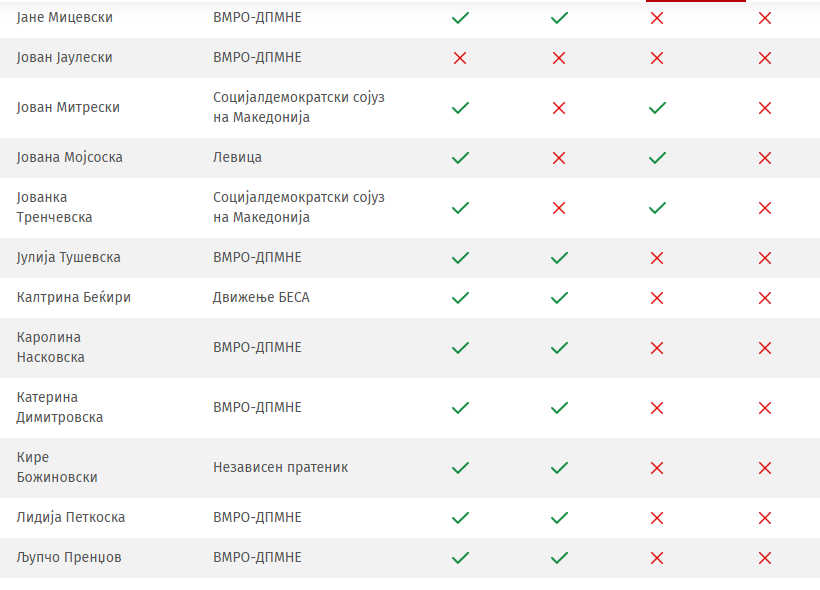Click the first green checkmark in Калтрина Беќири row
Image resolution: width=820 pixels, height=590 pixels.
tap(460, 298)
